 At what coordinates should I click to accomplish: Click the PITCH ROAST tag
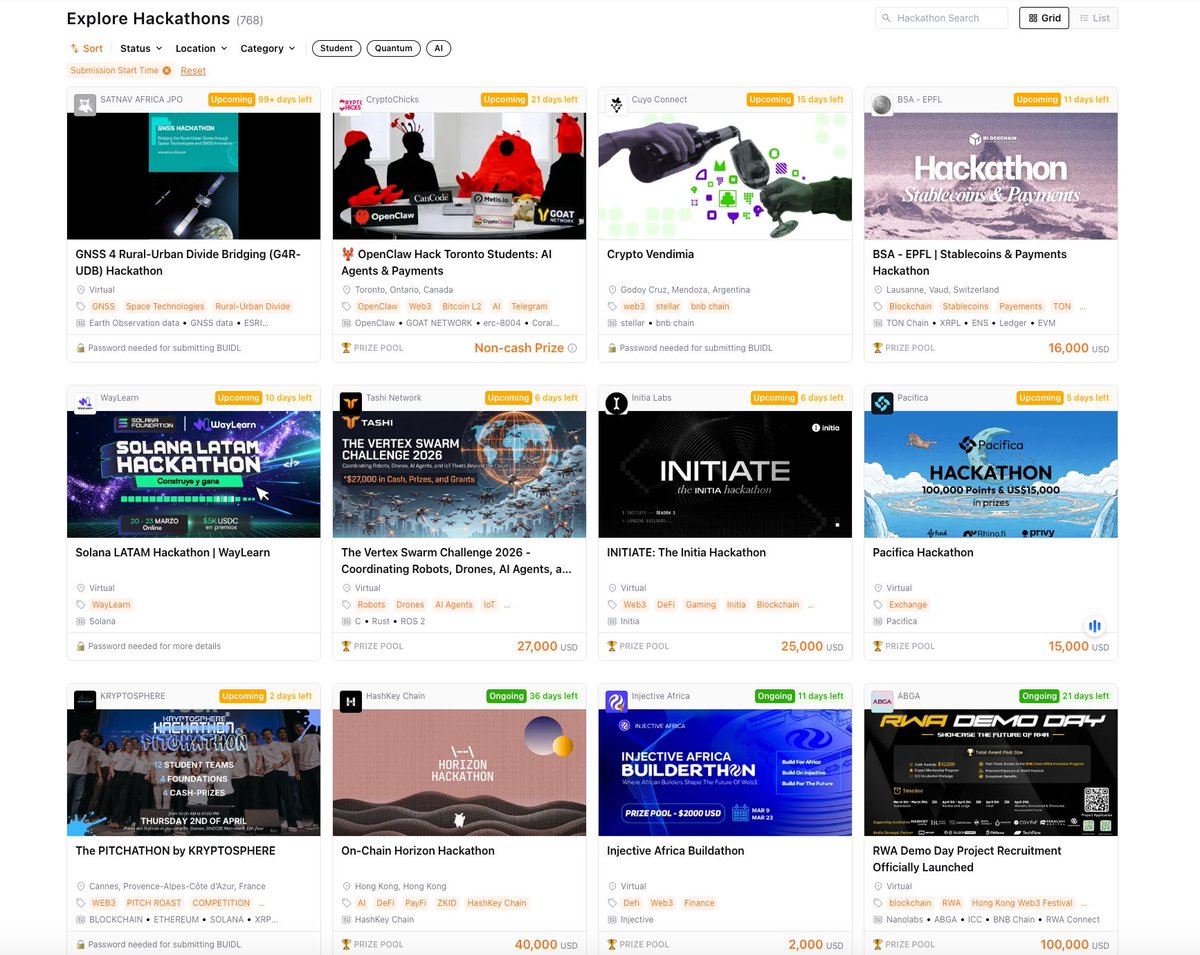click(154, 903)
